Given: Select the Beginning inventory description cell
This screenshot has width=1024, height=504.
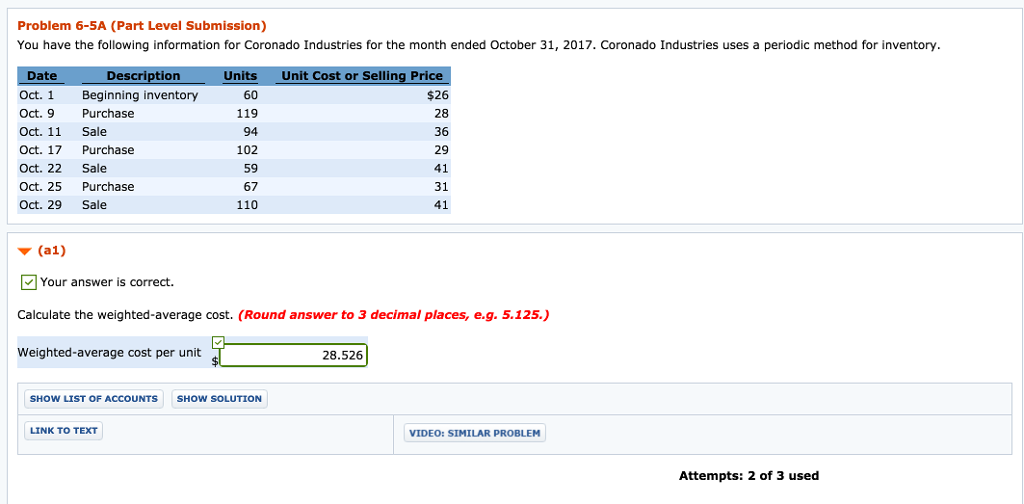Looking at the screenshot, I should (140, 95).
